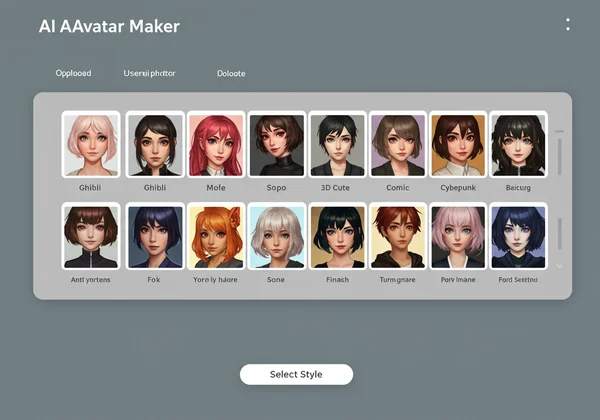Choose the Turm gnare avatar
The image size is (600, 420).
[x=398, y=236]
